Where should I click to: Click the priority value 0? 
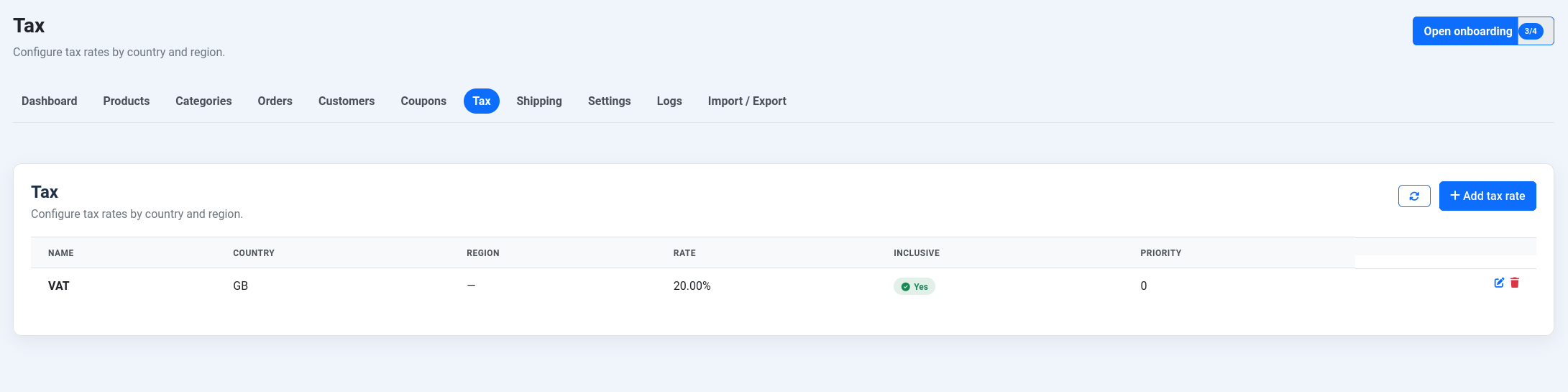pos(1144,286)
